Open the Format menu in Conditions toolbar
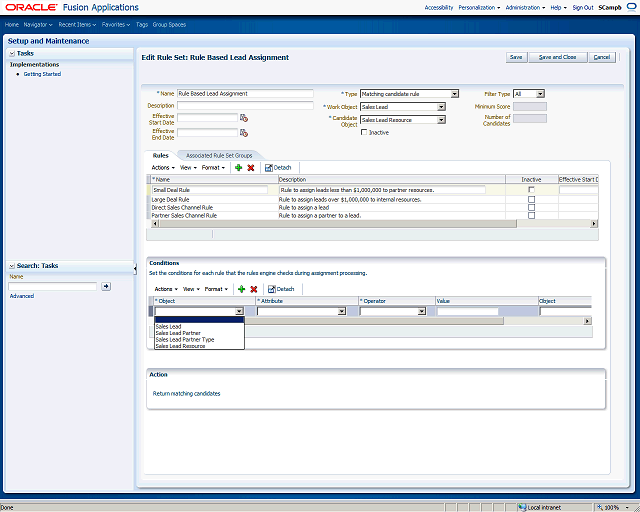Image resolution: width=640 pixels, height=512 pixels. 216,289
